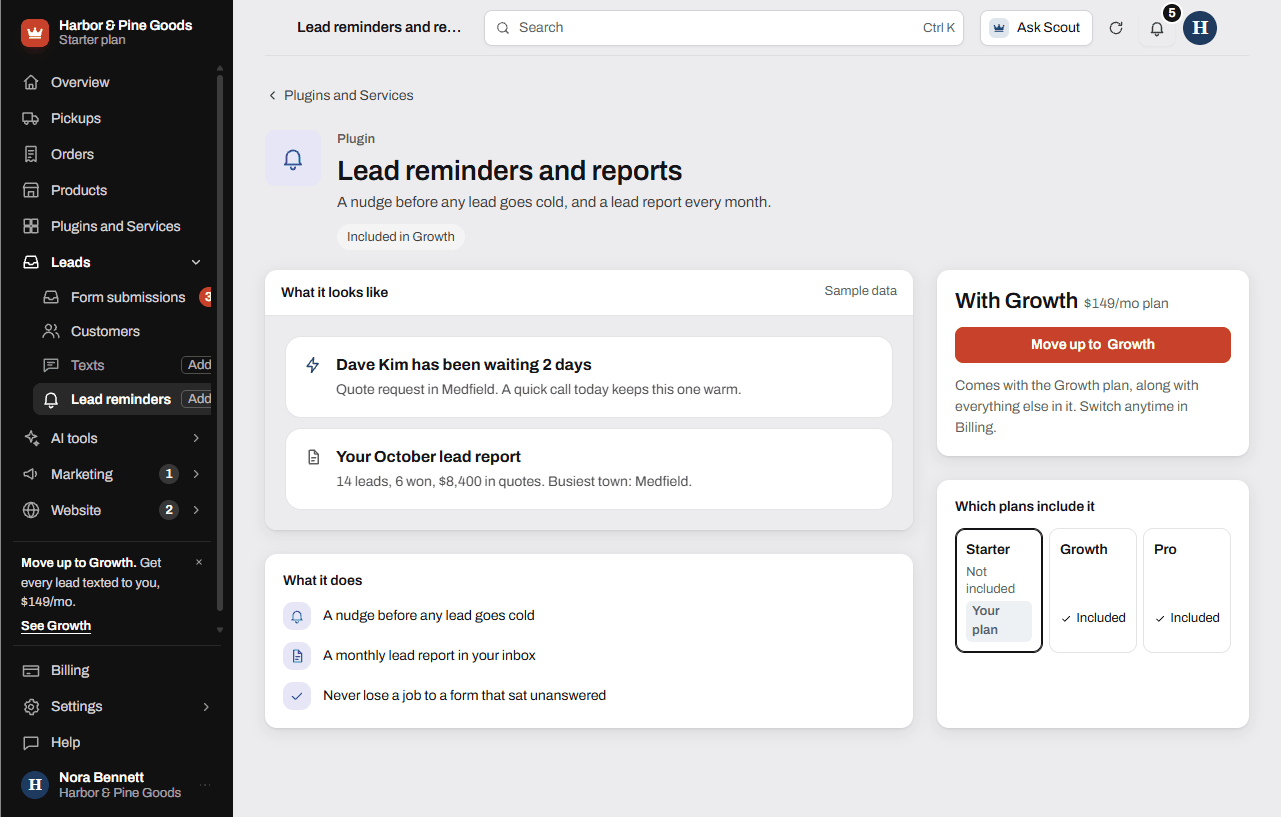Click the refresh icon in top bar
Image resolution: width=1281 pixels, height=817 pixels.
[x=1116, y=28]
